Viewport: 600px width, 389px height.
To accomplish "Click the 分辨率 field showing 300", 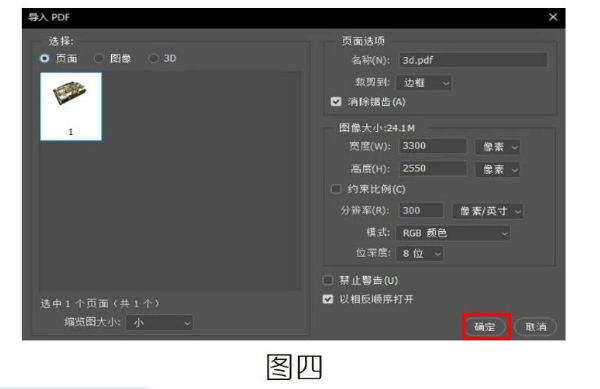I will [x=421, y=210].
